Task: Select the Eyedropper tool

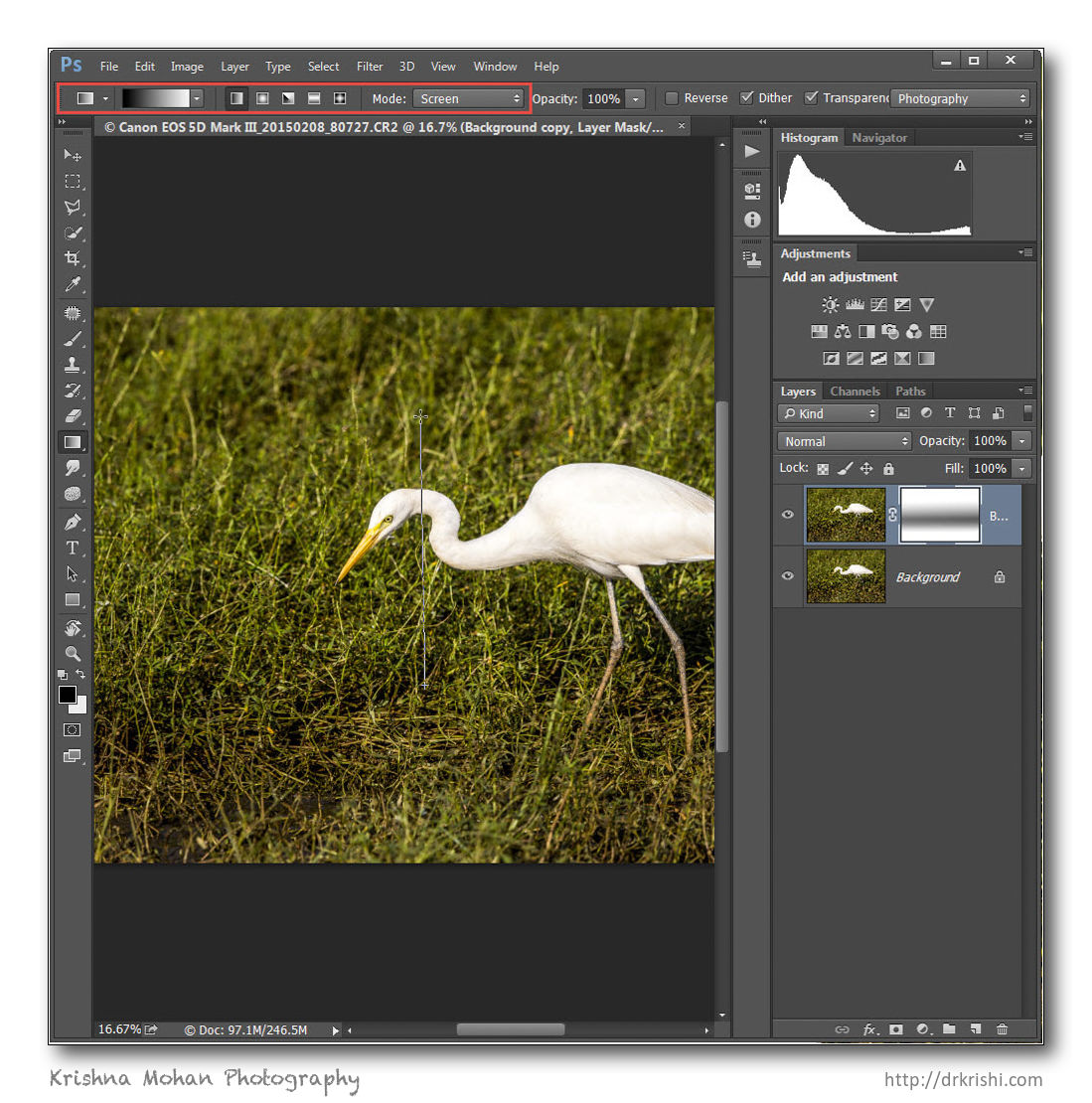Action: click(72, 285)
